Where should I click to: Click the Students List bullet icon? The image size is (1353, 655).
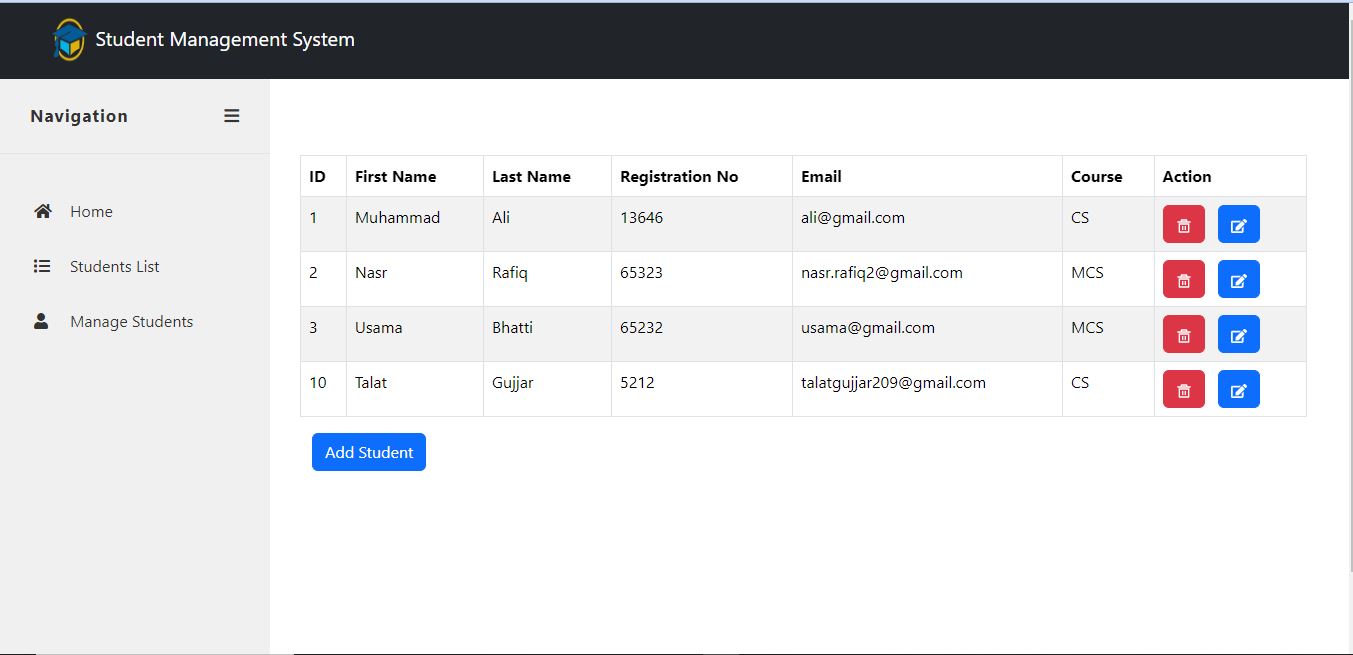(42, 266)
